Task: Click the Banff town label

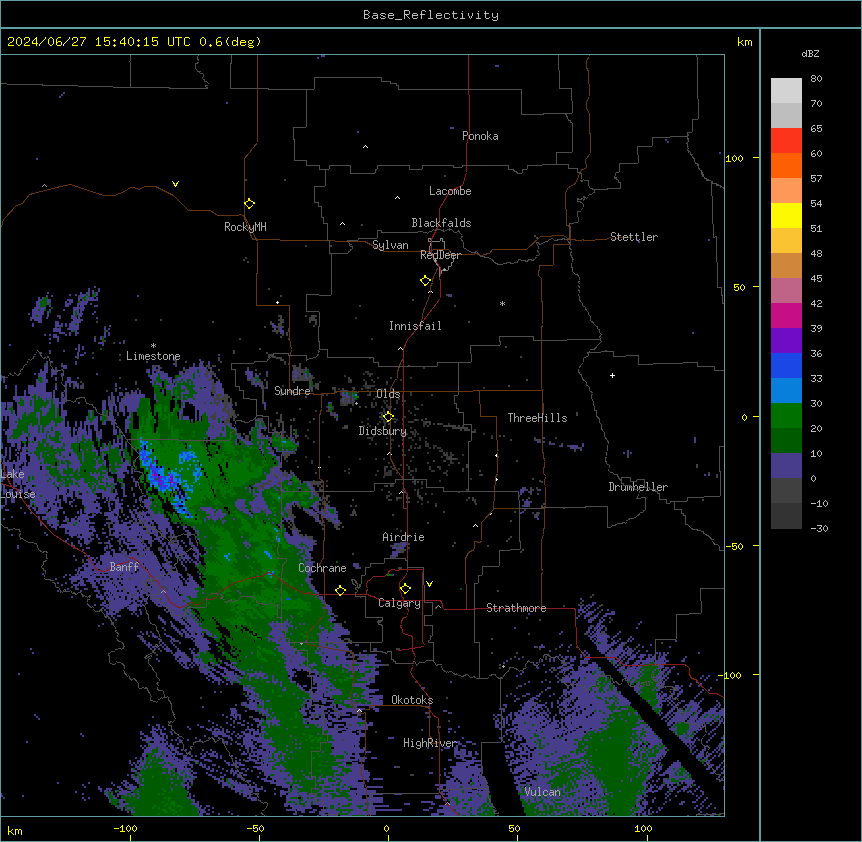Action: 124,567
